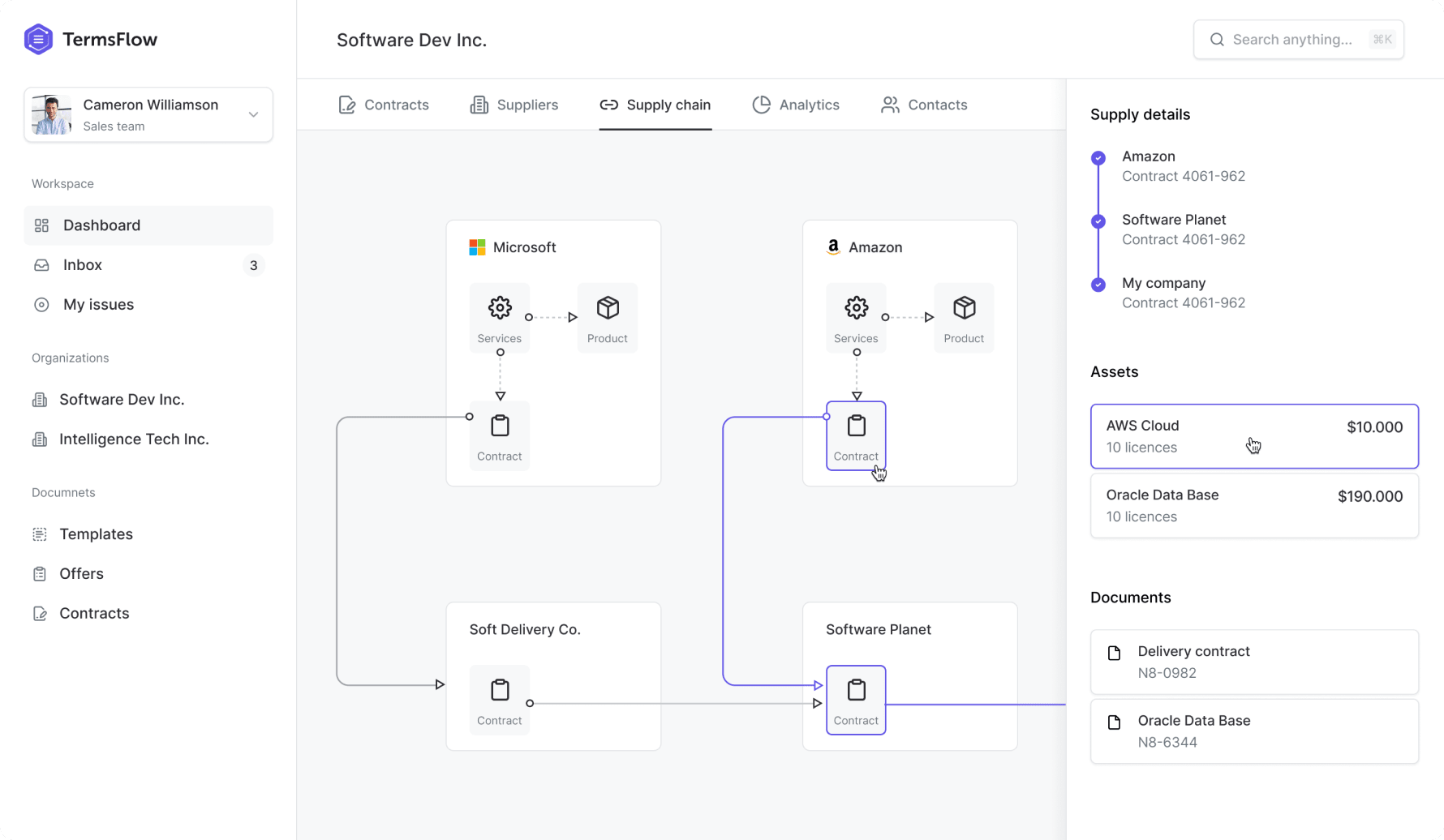Expand Cameron Williamson account dropdown
Image resolution: width=1444 pixels, height=840 pixels.
(x=253, y=114)
